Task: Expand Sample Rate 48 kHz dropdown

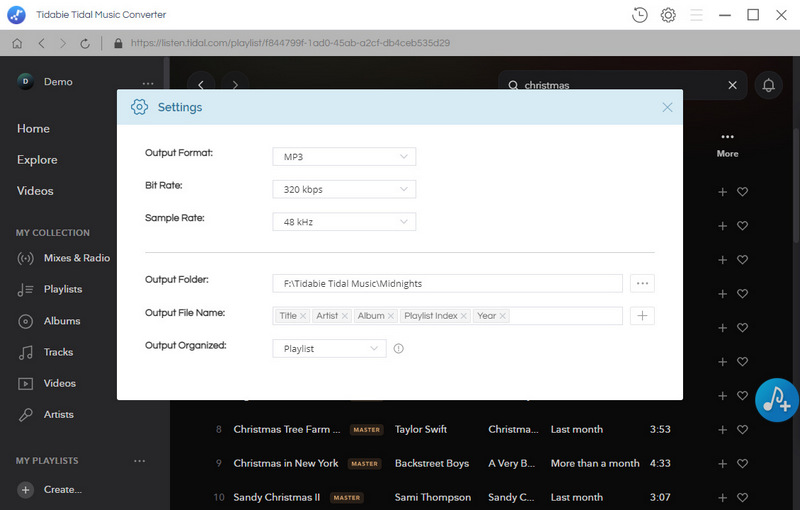Action: (344, 222)
